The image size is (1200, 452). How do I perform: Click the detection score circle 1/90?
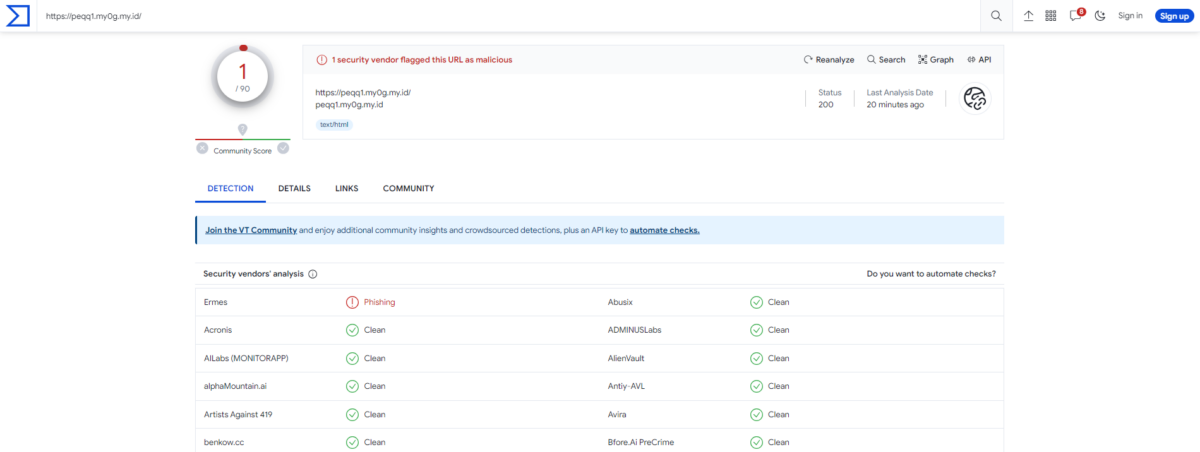pos(243,76)
